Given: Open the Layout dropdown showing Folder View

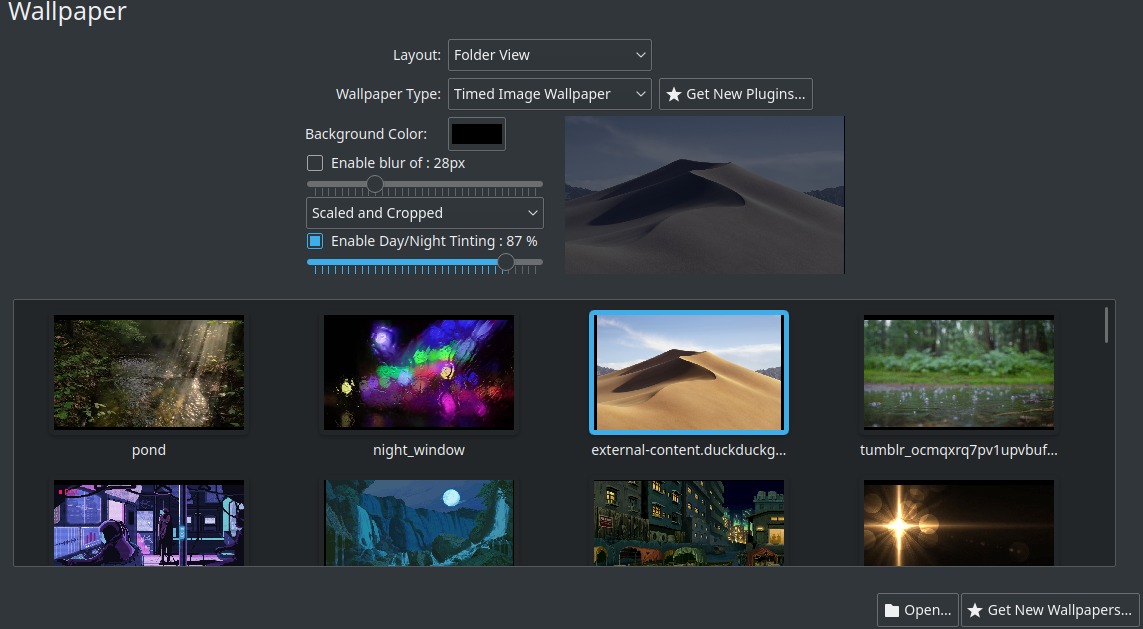Looking at the screenshot, I should coord(550,55).
